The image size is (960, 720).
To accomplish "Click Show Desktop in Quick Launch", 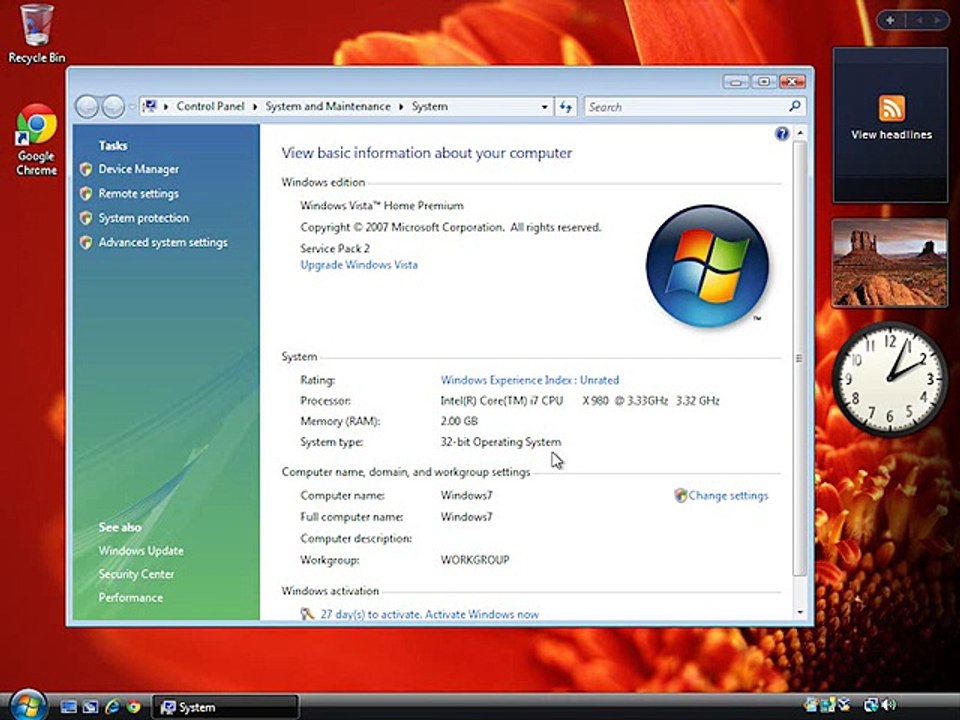I will click(69, 707).
